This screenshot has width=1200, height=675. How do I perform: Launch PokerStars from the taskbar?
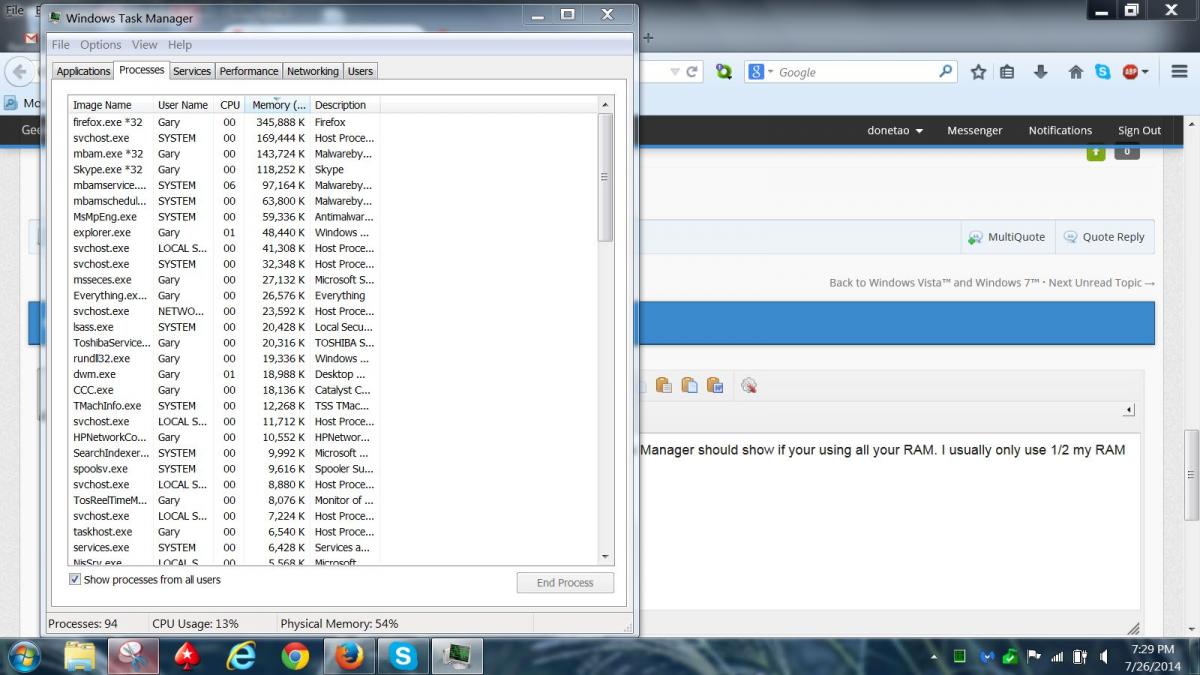click(x=188, y=656)
